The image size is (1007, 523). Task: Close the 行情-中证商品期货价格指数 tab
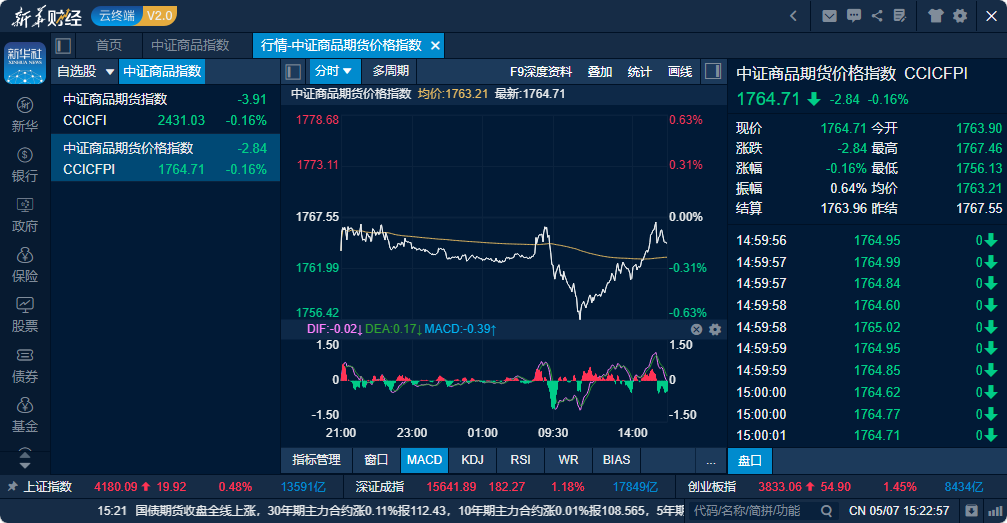click(435, 46)
